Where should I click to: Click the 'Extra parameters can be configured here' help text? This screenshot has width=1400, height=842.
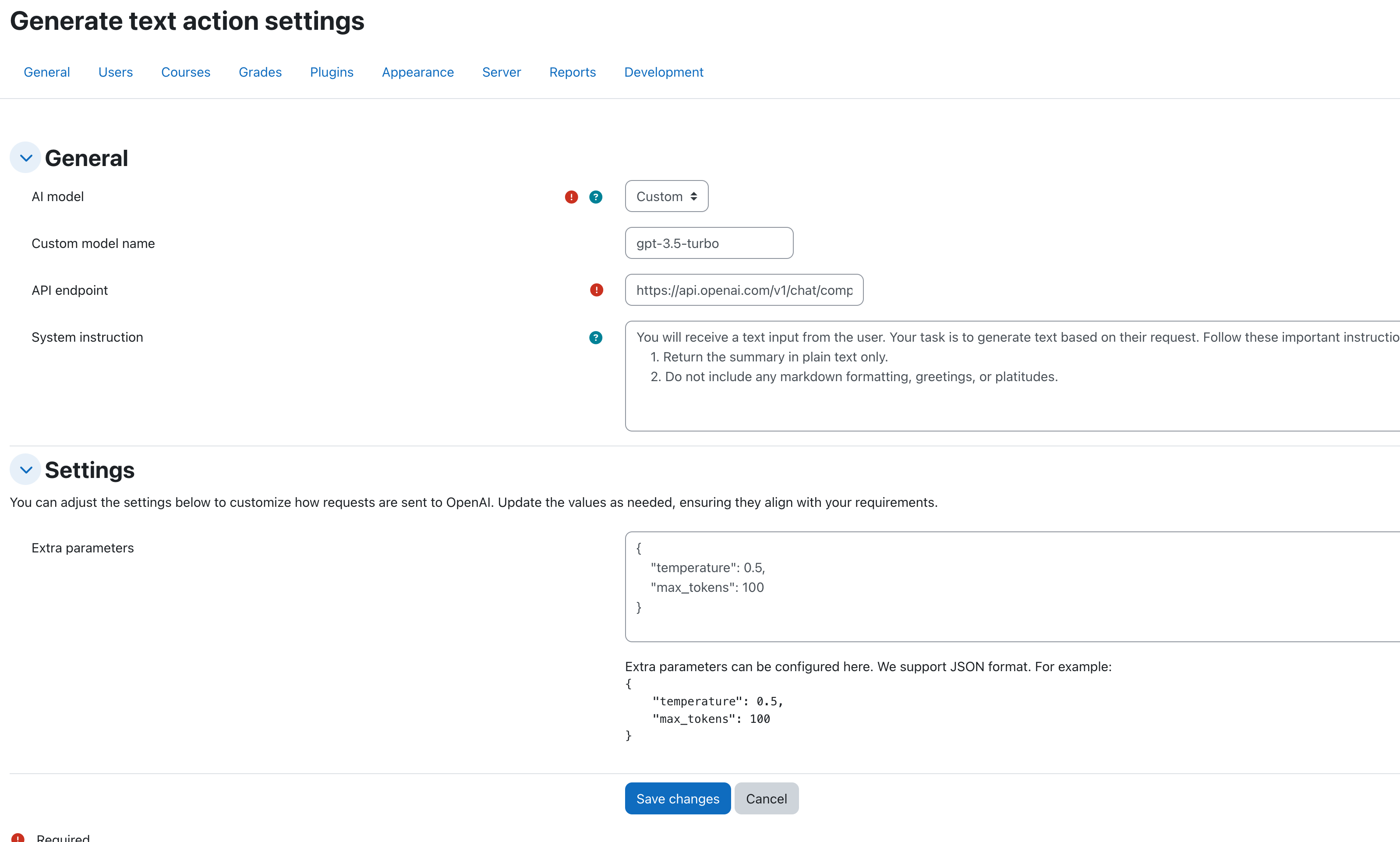(x=868, y=667)
